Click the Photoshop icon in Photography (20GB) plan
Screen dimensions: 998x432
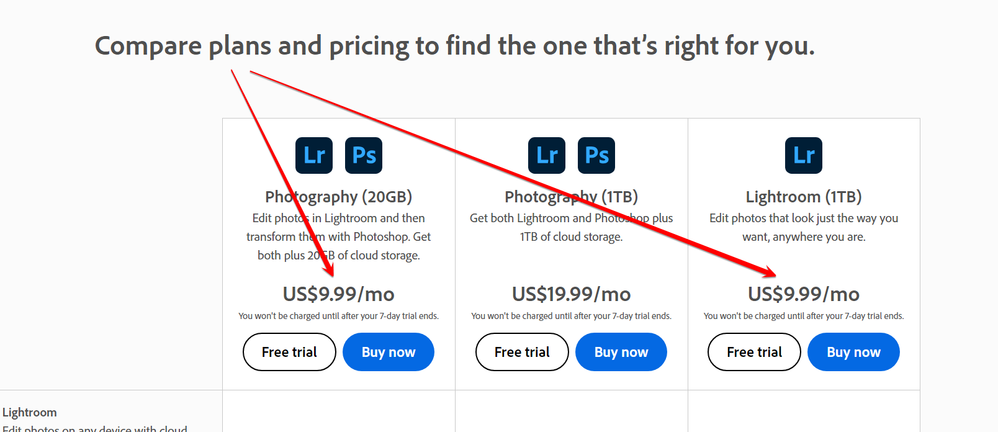pos(364,156)
